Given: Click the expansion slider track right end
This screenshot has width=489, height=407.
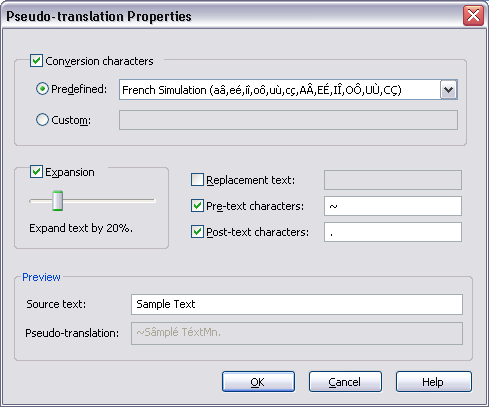Looking at the screenshot, I should click(152, 201).
